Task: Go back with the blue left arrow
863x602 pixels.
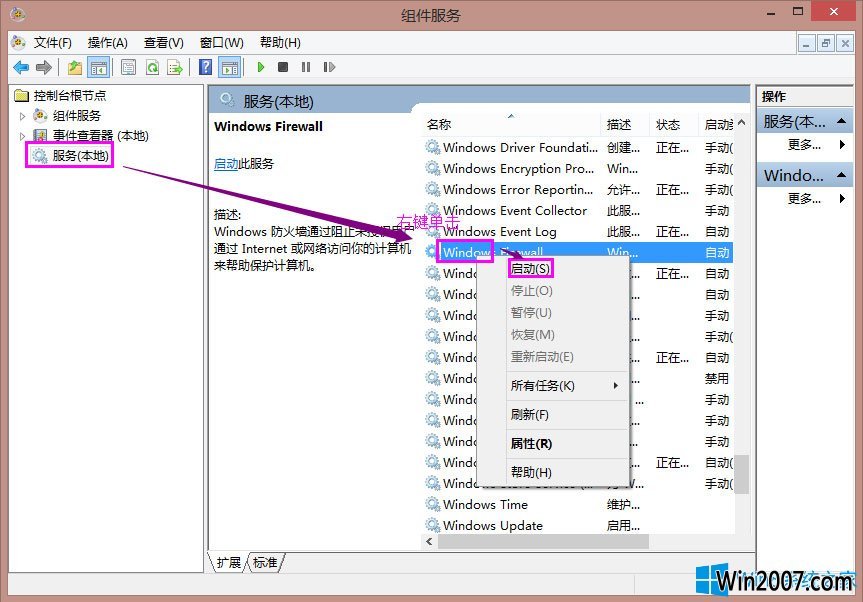Action: (x=21, y=68)
